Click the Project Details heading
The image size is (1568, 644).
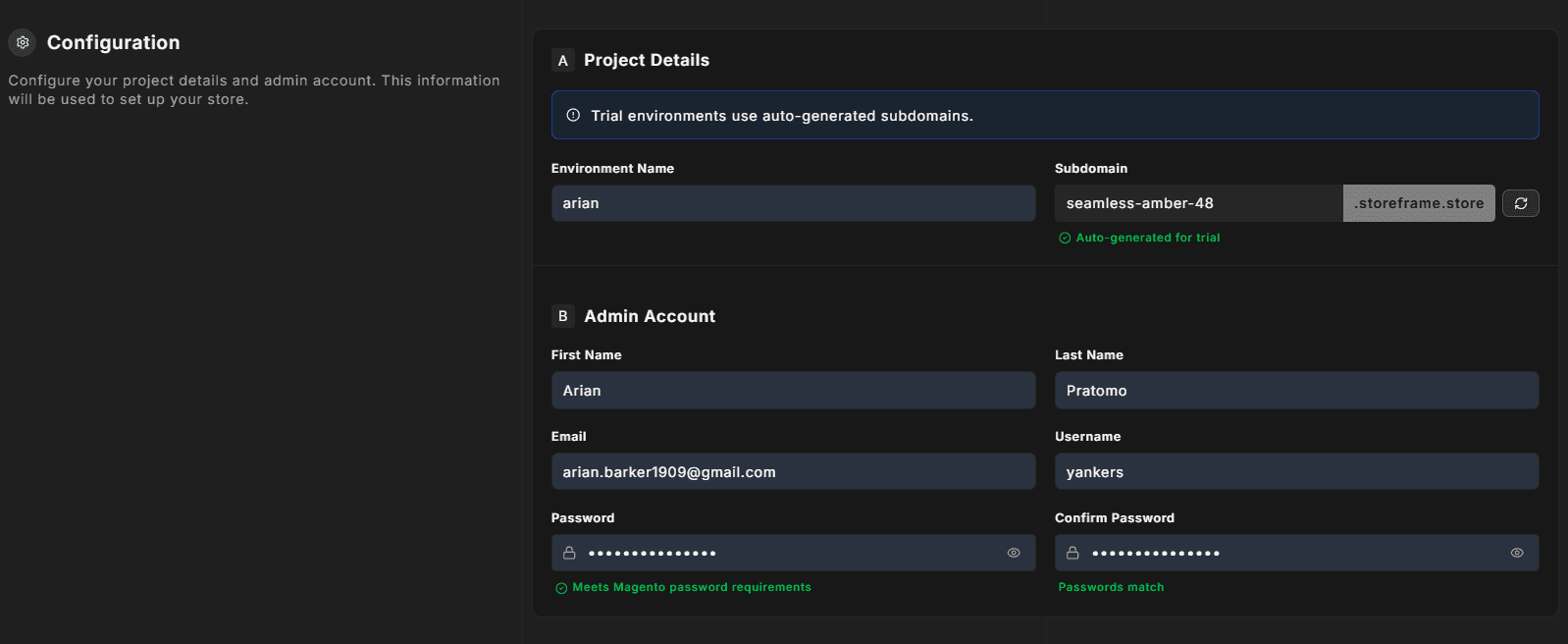click(x=647, y=60)
